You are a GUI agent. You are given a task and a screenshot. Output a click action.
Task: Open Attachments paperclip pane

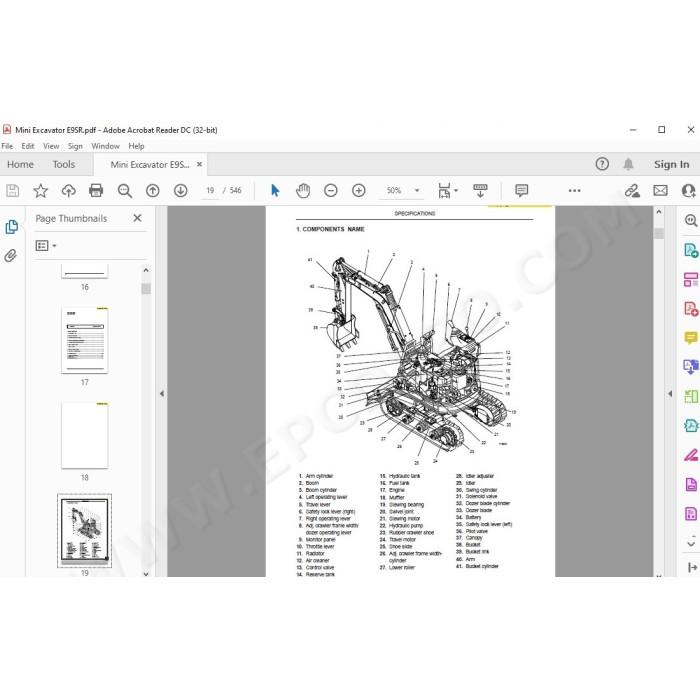[x=11, y=256]
